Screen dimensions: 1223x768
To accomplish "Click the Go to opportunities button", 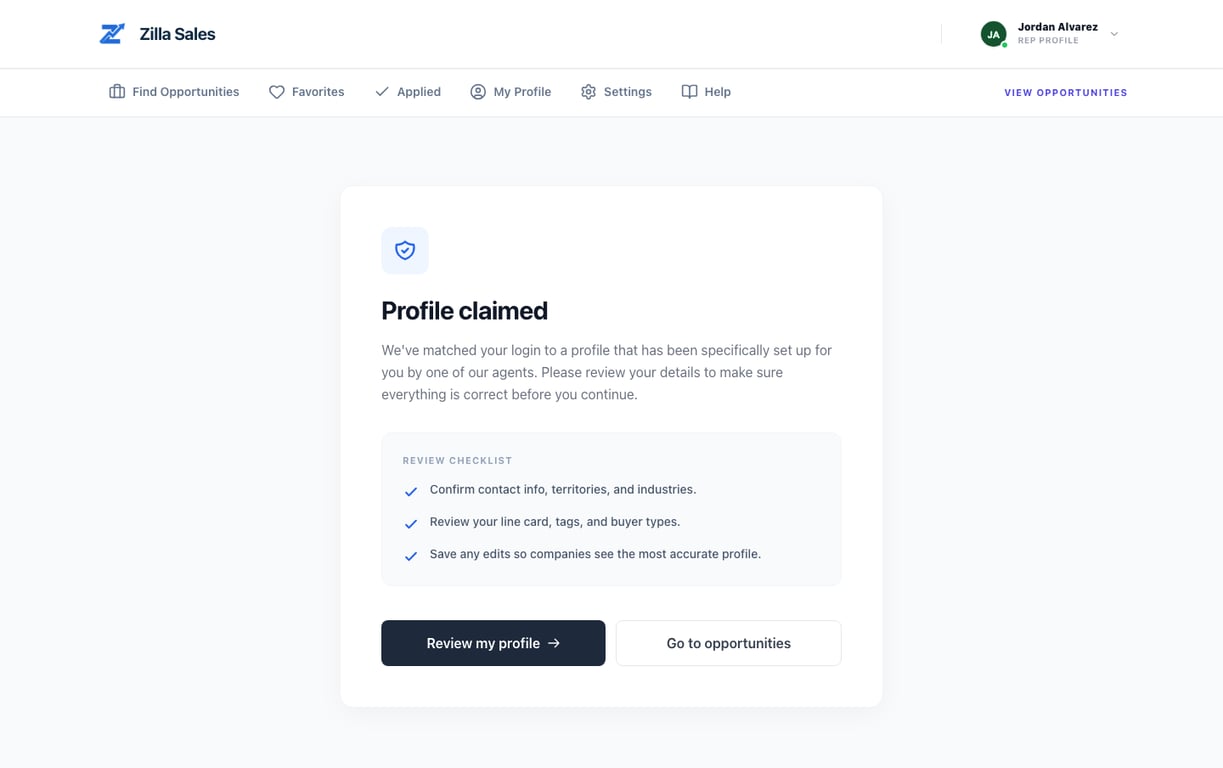I will [728, 643].
